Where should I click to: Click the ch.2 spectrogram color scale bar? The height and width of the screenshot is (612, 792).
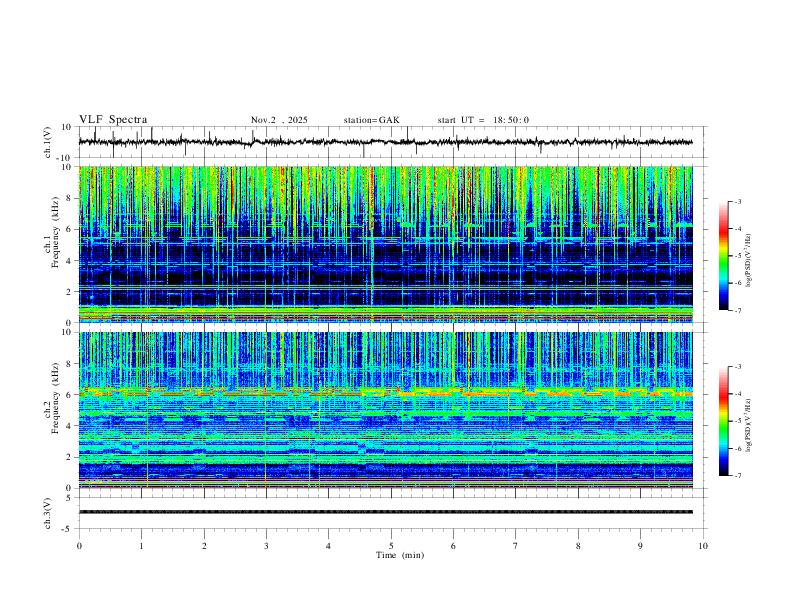pyautogui.click(x=723, y=421)
